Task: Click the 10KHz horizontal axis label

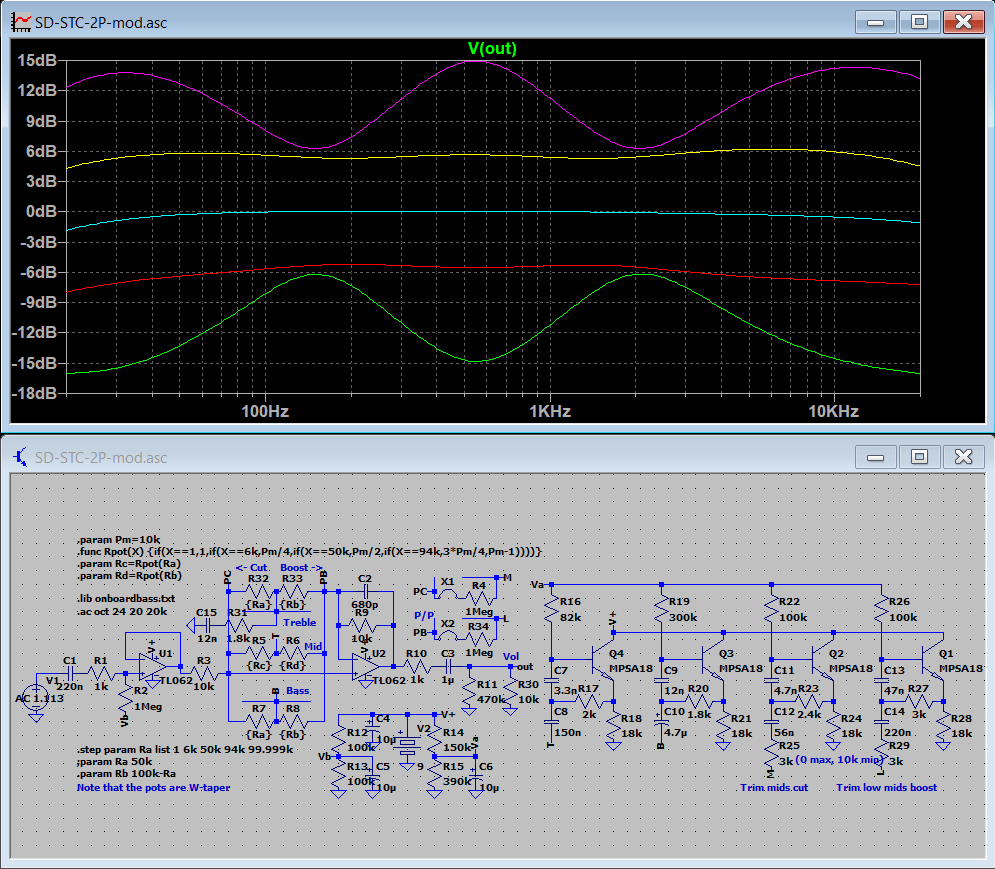Action: click(x=833, y=411)
